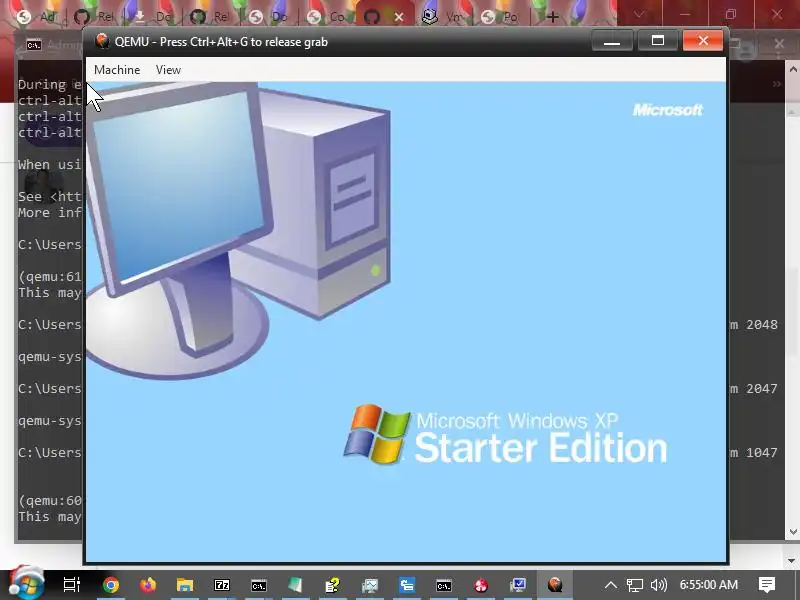
Task: Switch to first Command Prompt taskbar icon
Action: click(259, 585)
